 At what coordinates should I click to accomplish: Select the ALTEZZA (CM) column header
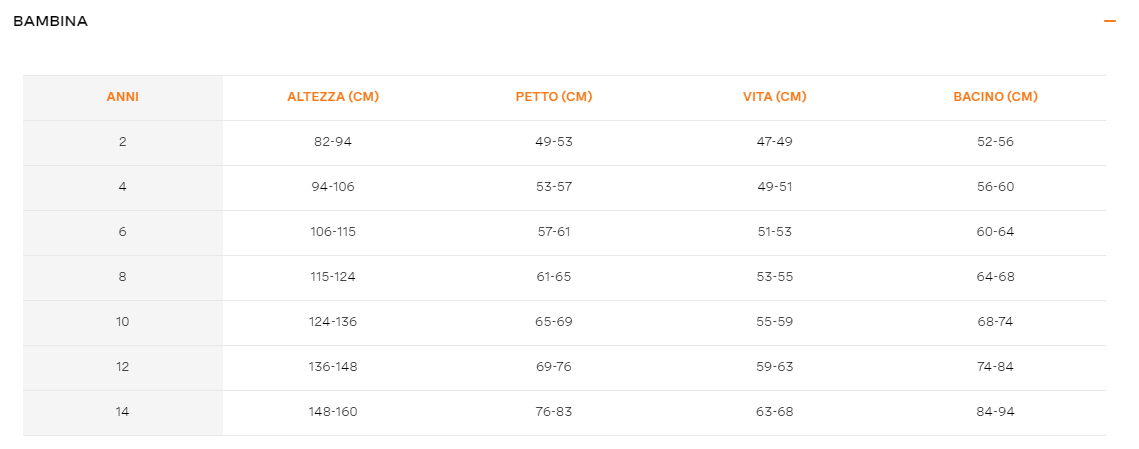point(333,97)
